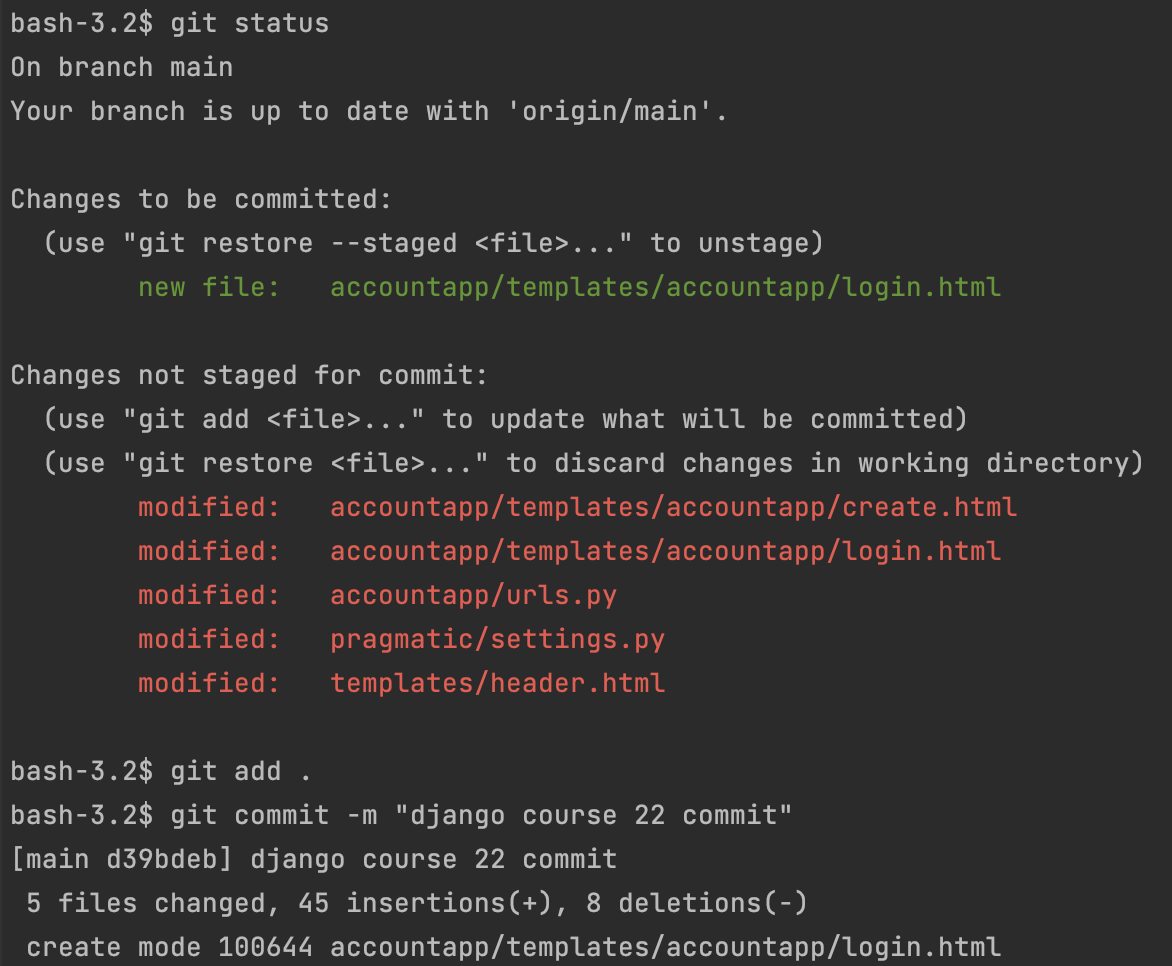This screenshot has width=1172, height=966.
Task: Click the green new file login.html path
Action: (x=665, y=287)
